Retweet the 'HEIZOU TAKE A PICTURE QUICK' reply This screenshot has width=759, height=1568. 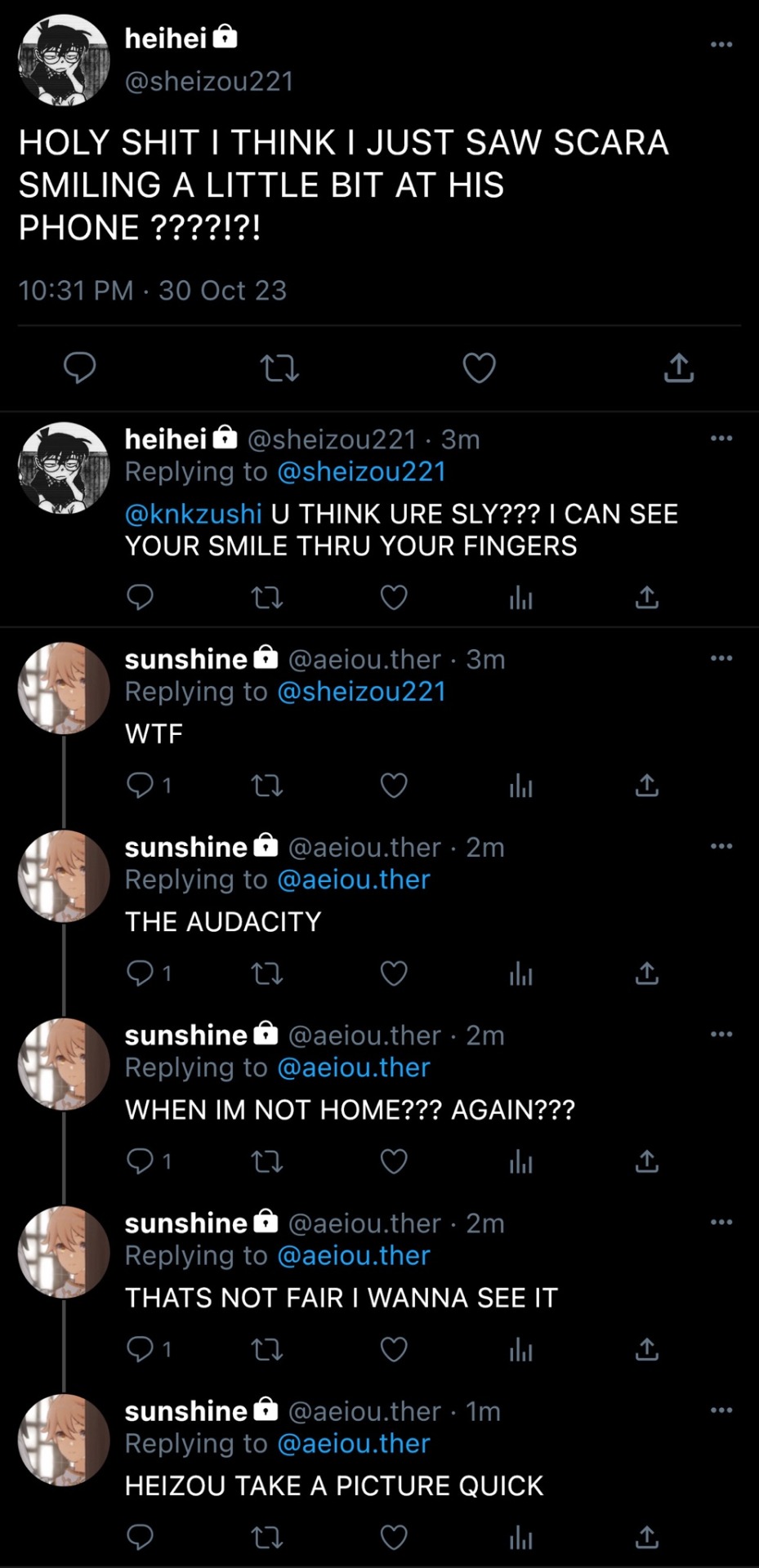pos(266,1538)
